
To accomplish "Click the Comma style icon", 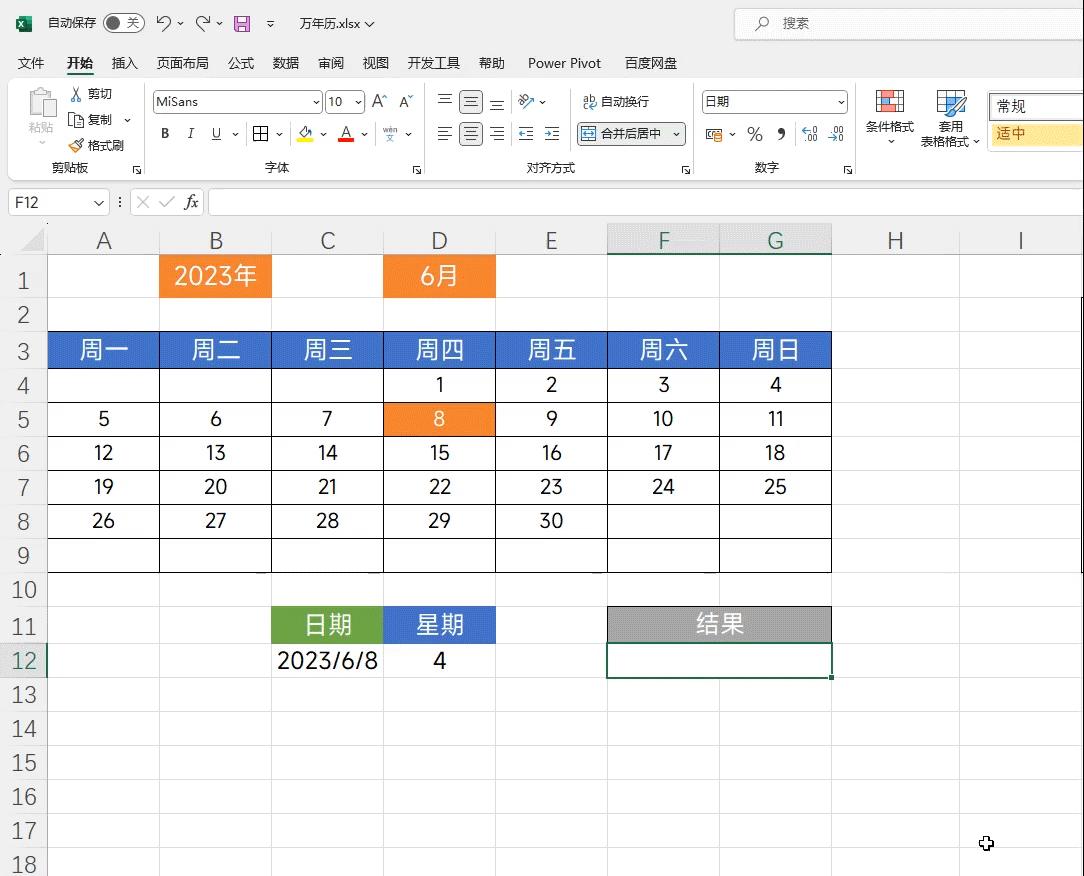I will 779,134.
